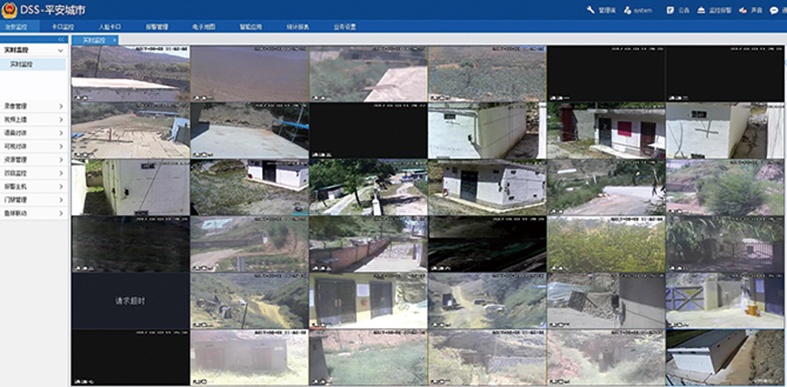Click the wrench icon for 管理端

pyautogui.click(x=591, y=10)
